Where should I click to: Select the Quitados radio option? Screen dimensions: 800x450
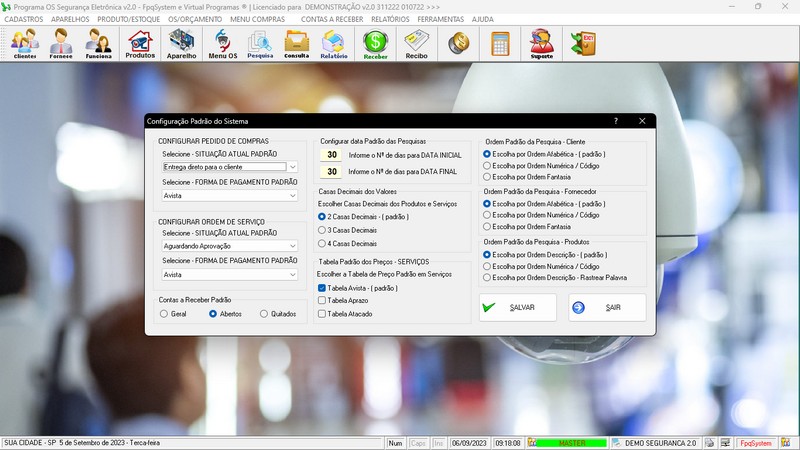[264, 313]
